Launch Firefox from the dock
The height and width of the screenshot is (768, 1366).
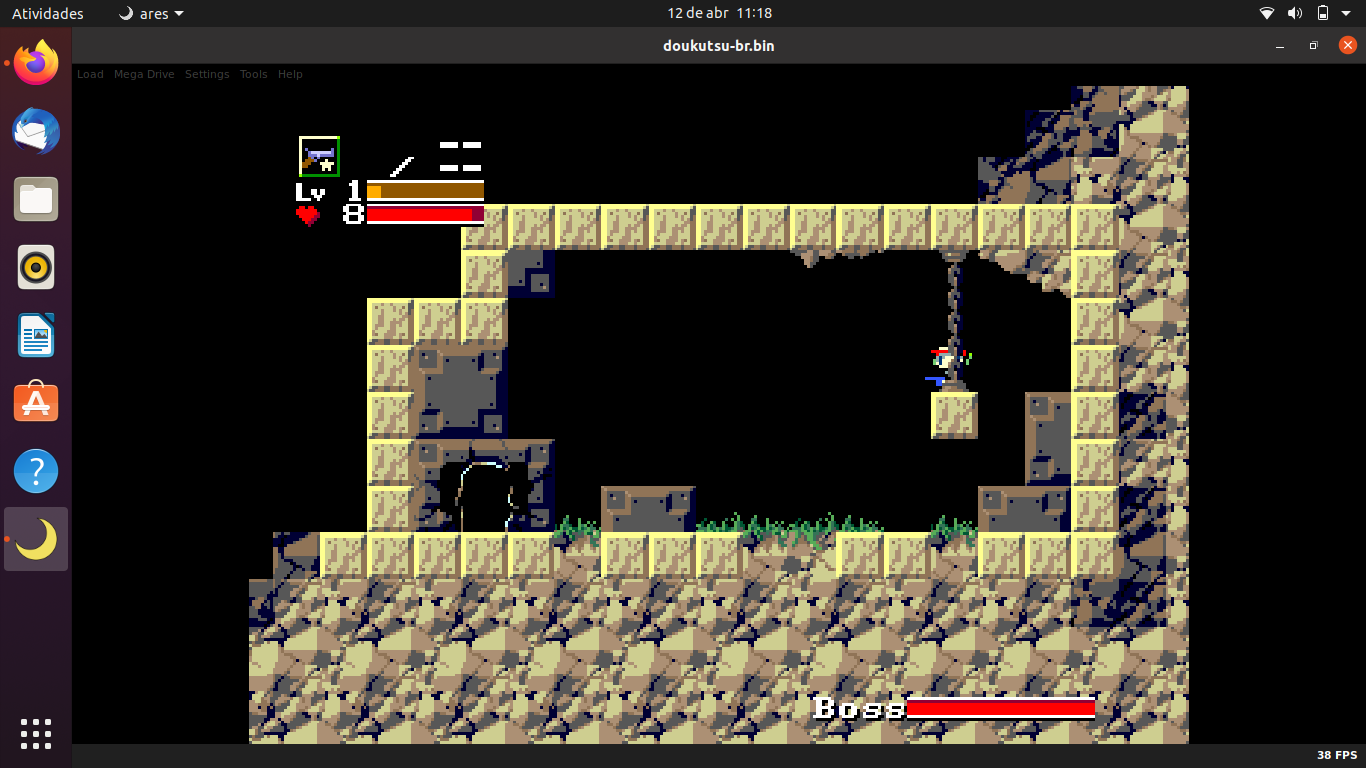pyautogui.click(x=36, y=63)
